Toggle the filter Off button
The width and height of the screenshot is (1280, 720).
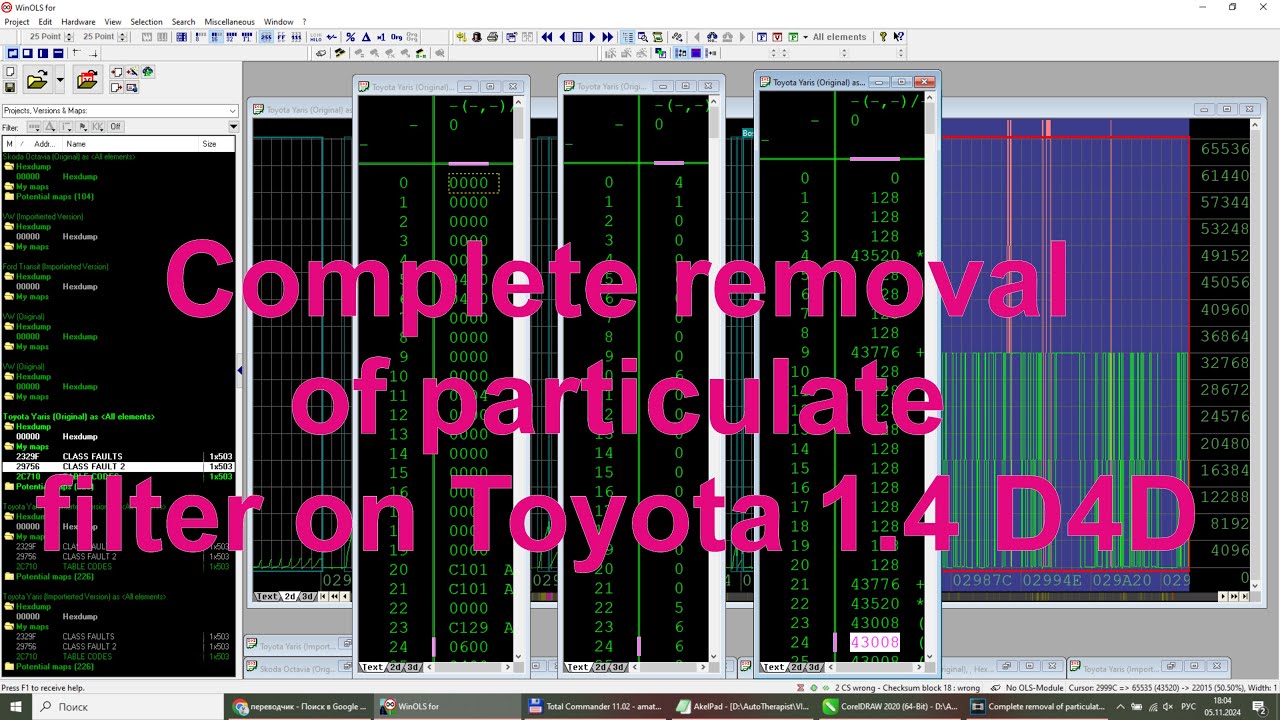pyautogui.click(x=115, y=127)
